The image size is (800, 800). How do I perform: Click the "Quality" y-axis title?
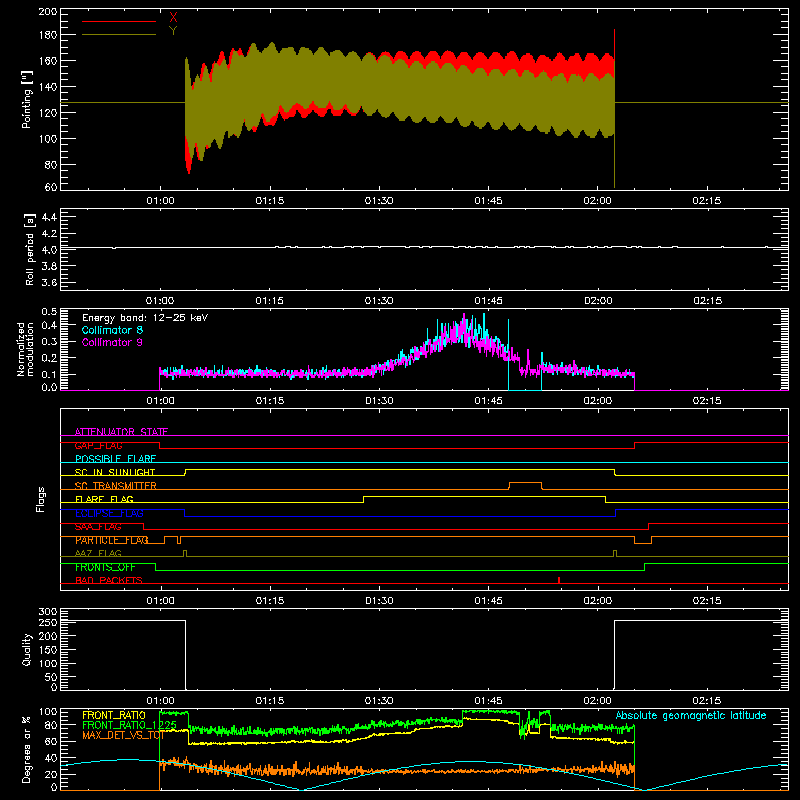click(x=27, y=649)
